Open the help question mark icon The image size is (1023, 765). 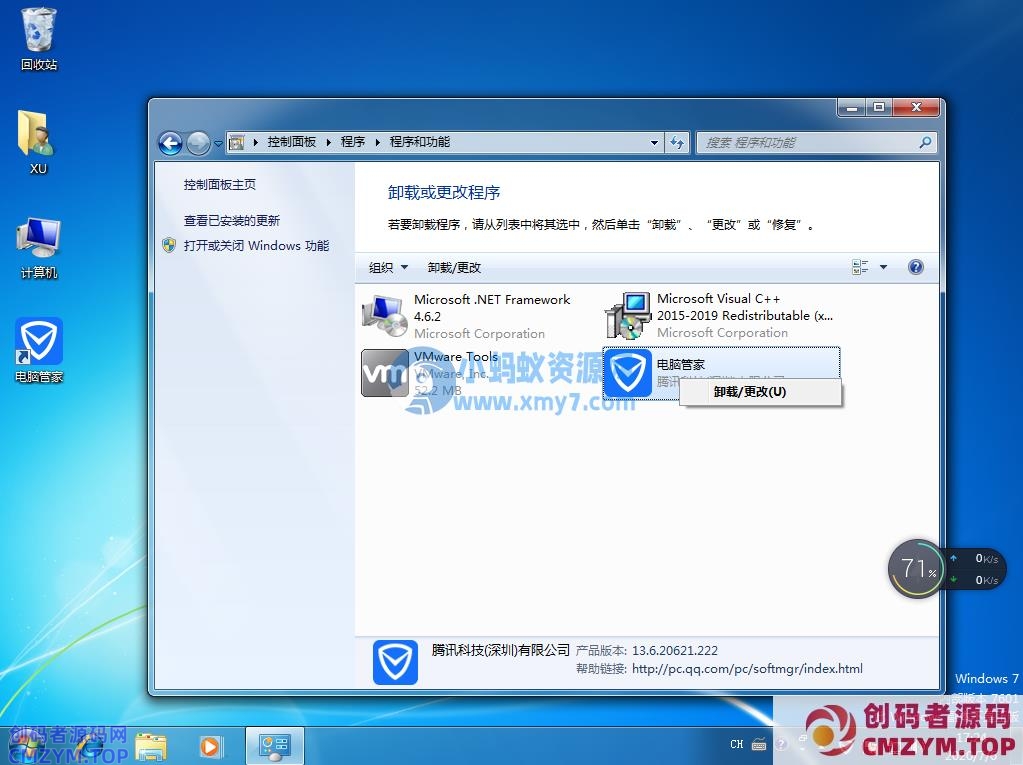tap(915, 267)
